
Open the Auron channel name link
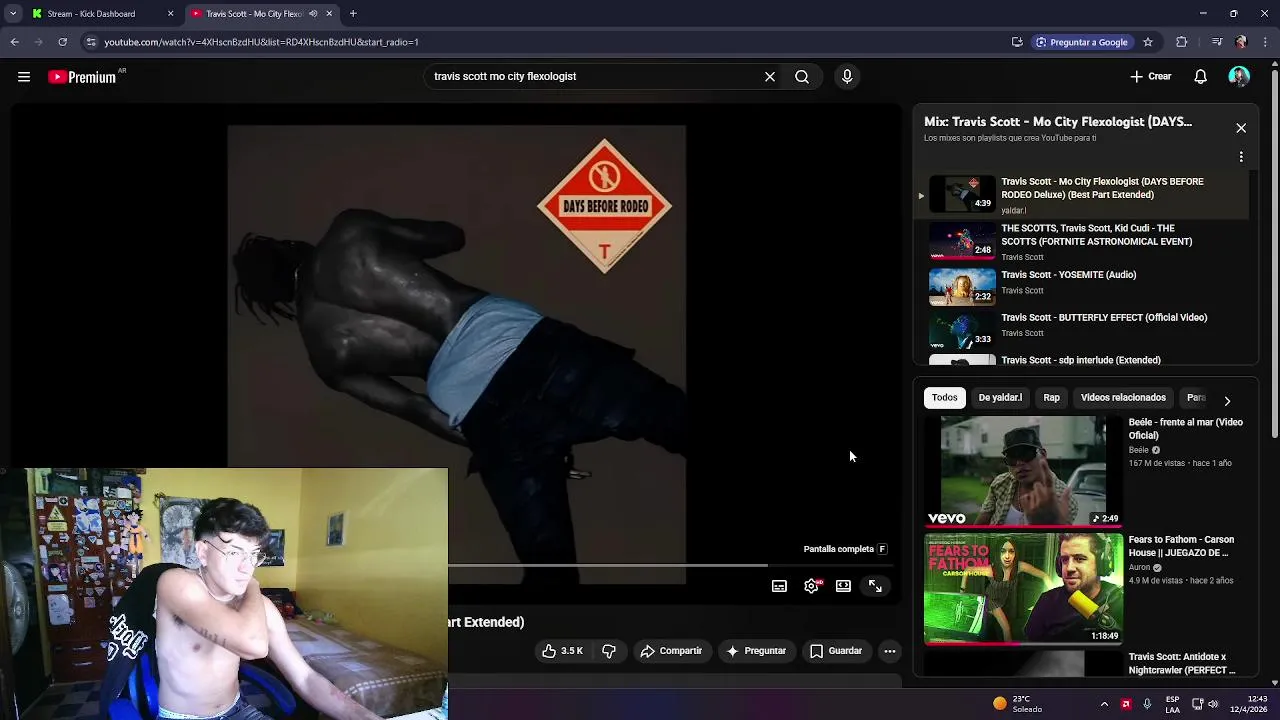coord(1140,567)
